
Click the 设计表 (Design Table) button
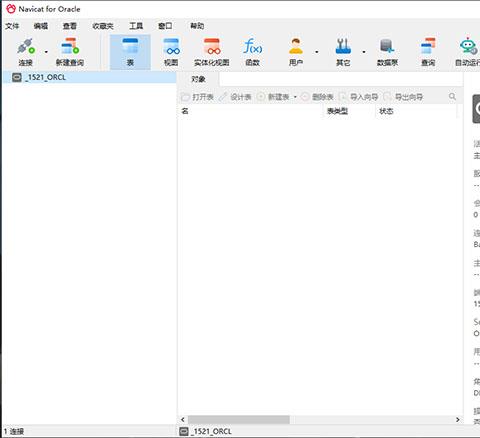pos(235,97)
